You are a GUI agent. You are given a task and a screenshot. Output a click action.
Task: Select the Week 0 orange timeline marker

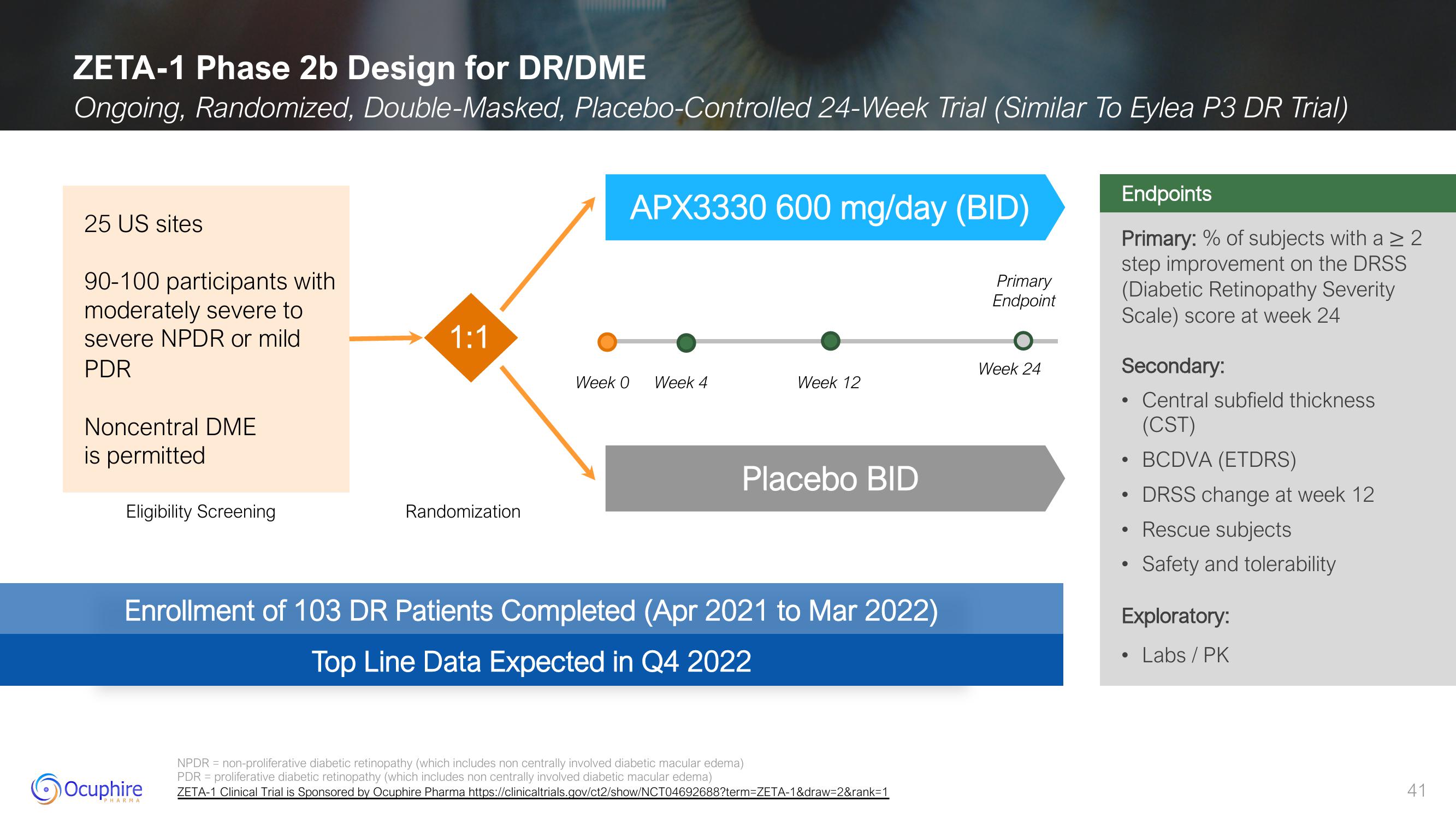(x=607, y=342)
